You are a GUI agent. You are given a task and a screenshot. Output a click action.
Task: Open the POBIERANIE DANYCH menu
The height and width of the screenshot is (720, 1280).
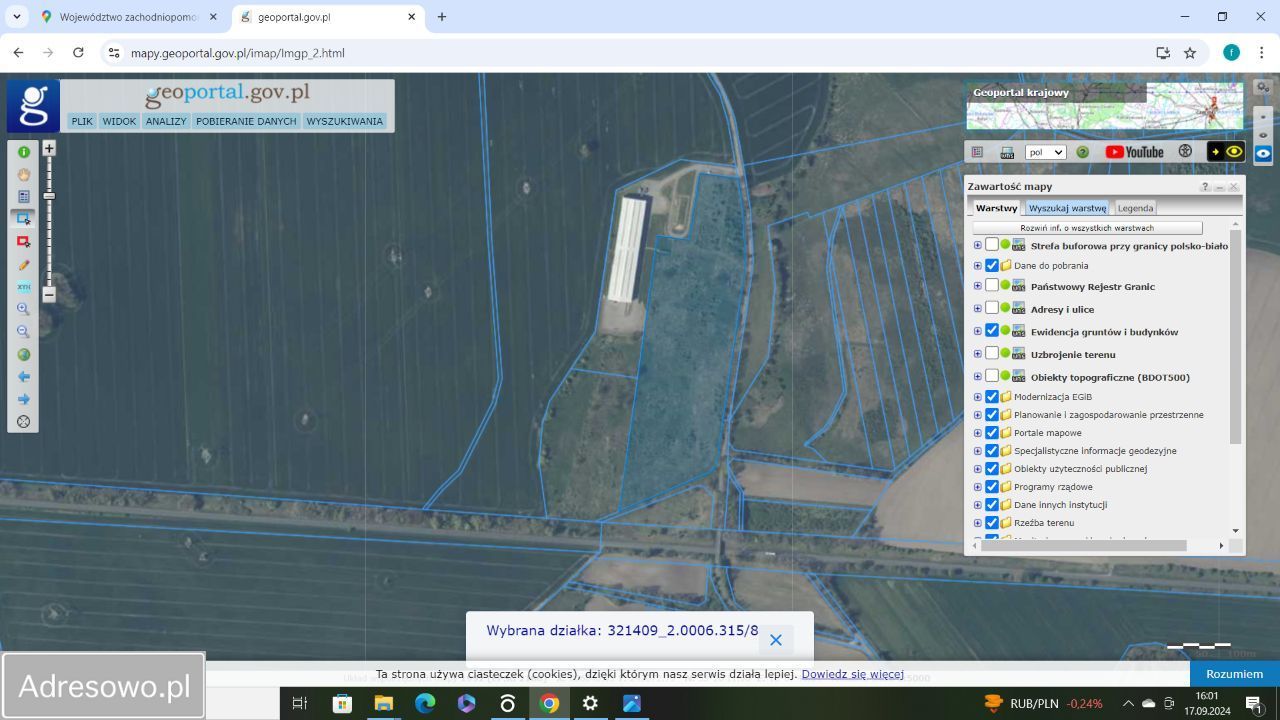(246, 121)
